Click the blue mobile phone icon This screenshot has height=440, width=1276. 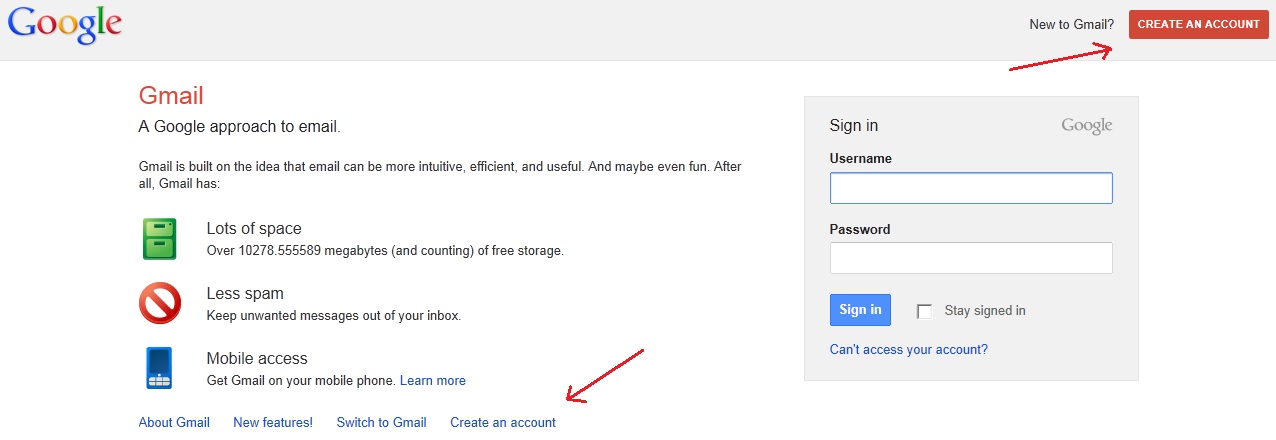[160, 368]
